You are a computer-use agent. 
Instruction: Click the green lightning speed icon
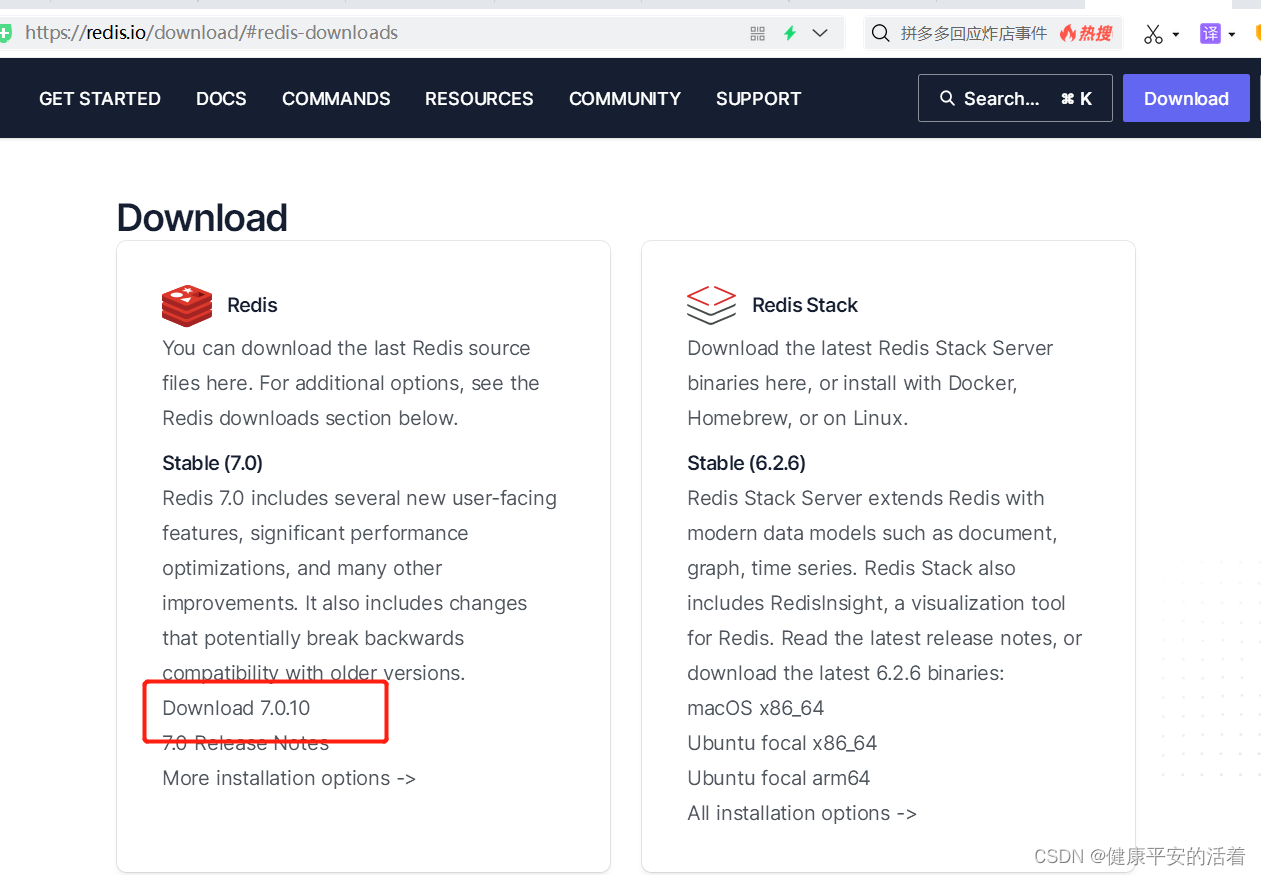point(790,33)
